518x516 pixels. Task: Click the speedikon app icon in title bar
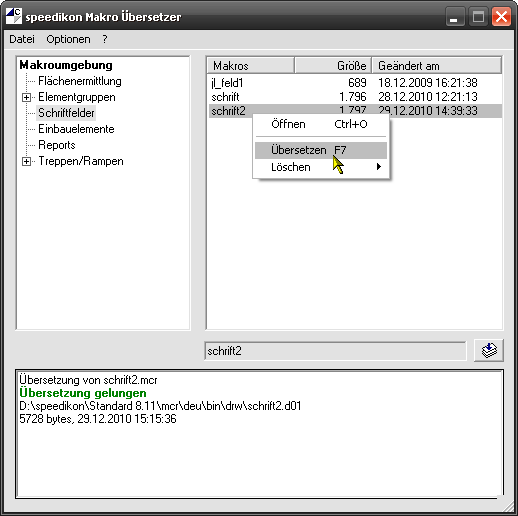[14, 16]
